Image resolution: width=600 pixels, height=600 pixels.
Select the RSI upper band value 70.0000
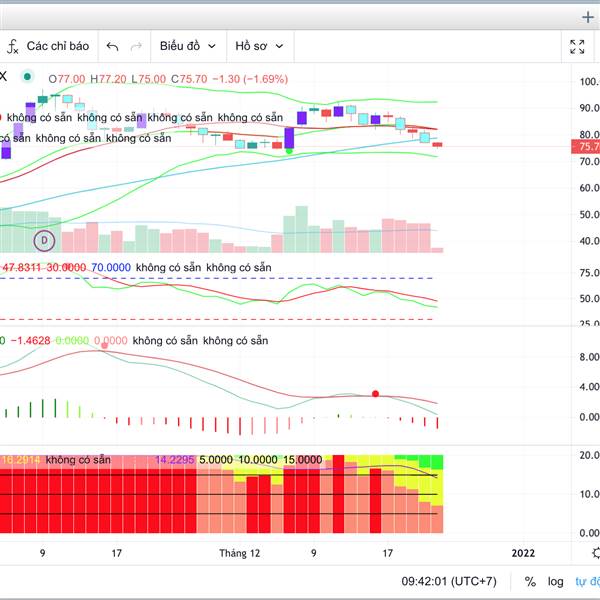point(111,267)
